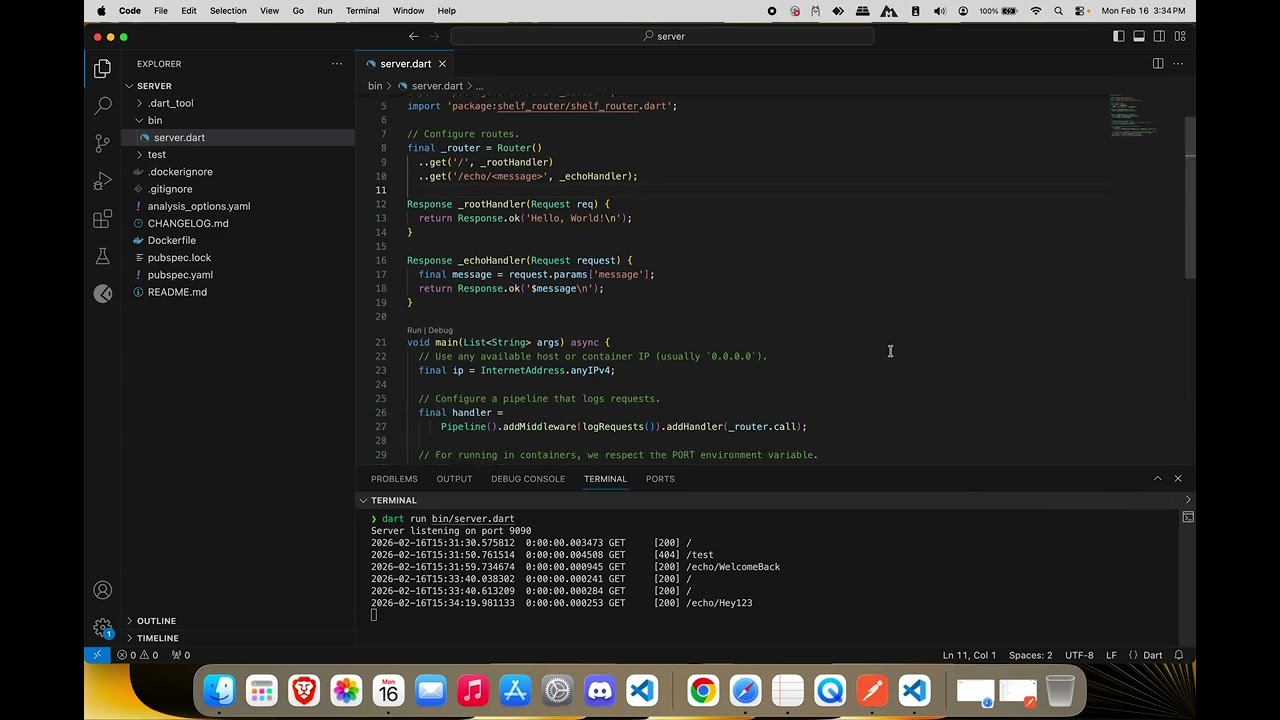1280x720 pixels.
Task: Close the server.dart editor tab
Action: tap(442, 63)
